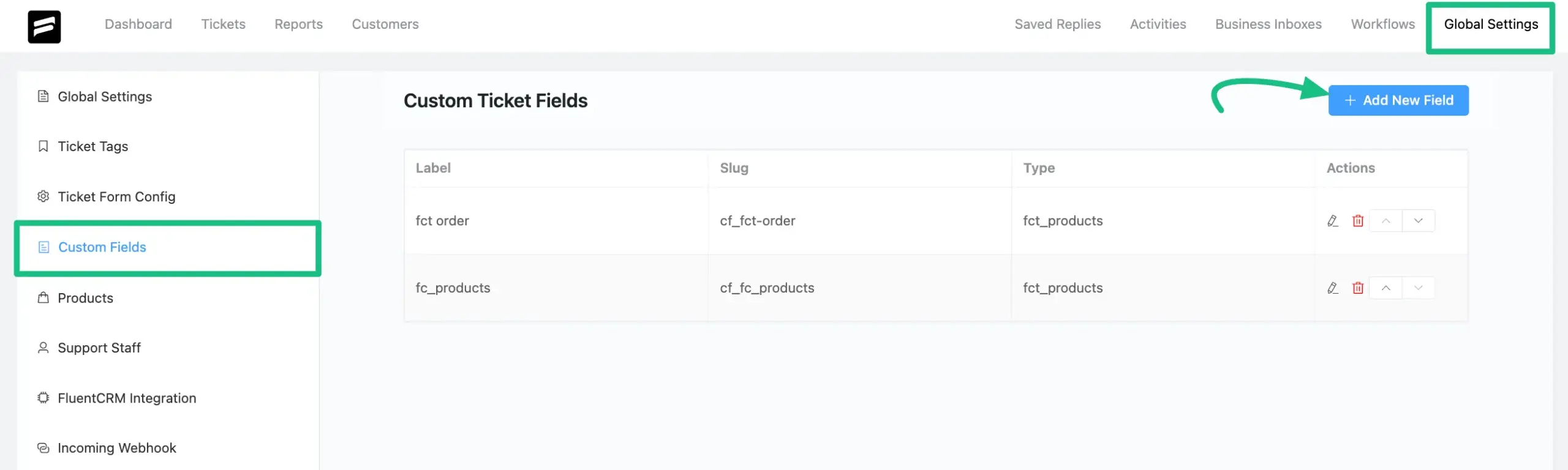Select Custom Fields in sidebar

[x=102, y=247]
